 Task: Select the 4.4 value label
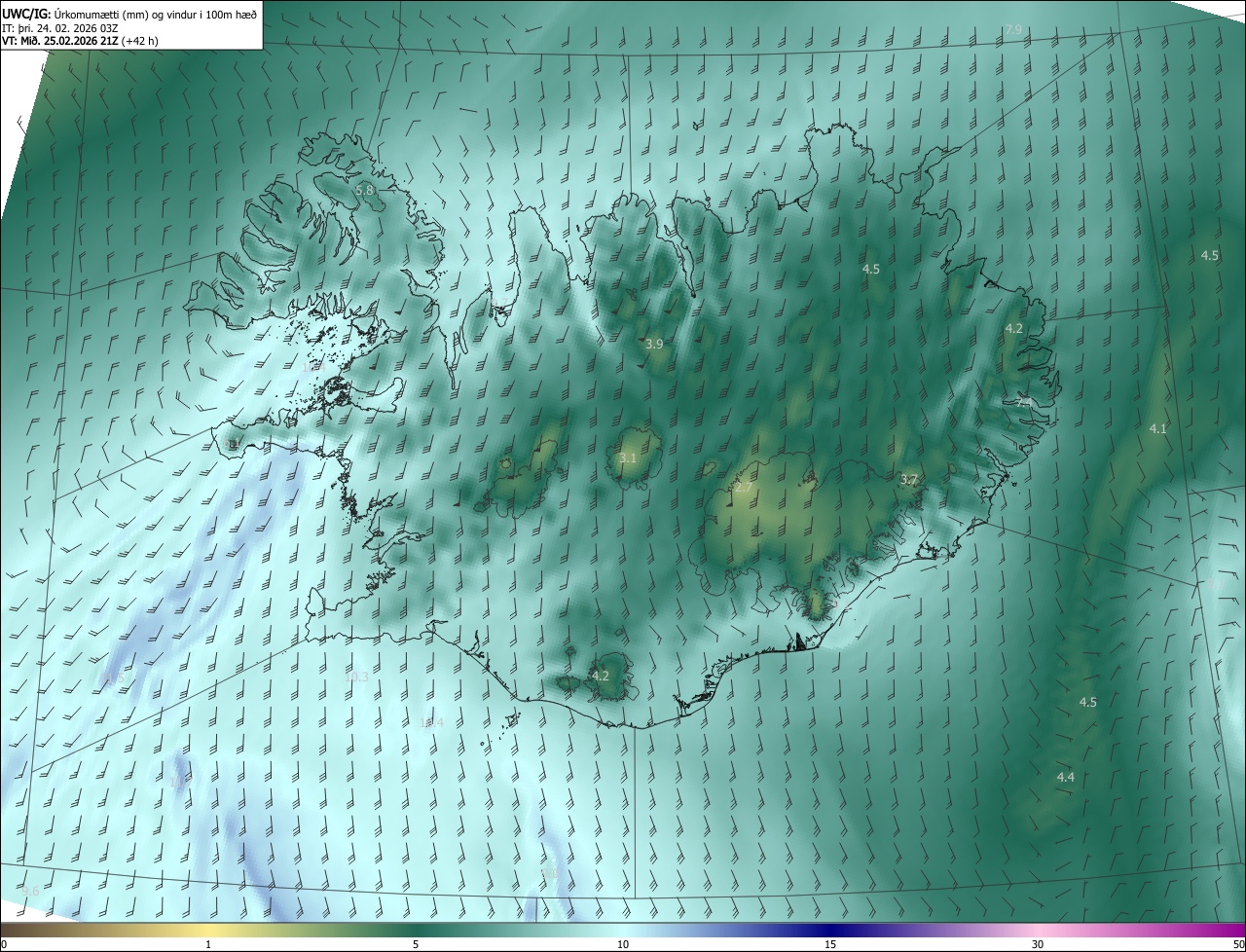pos(1066,777)
